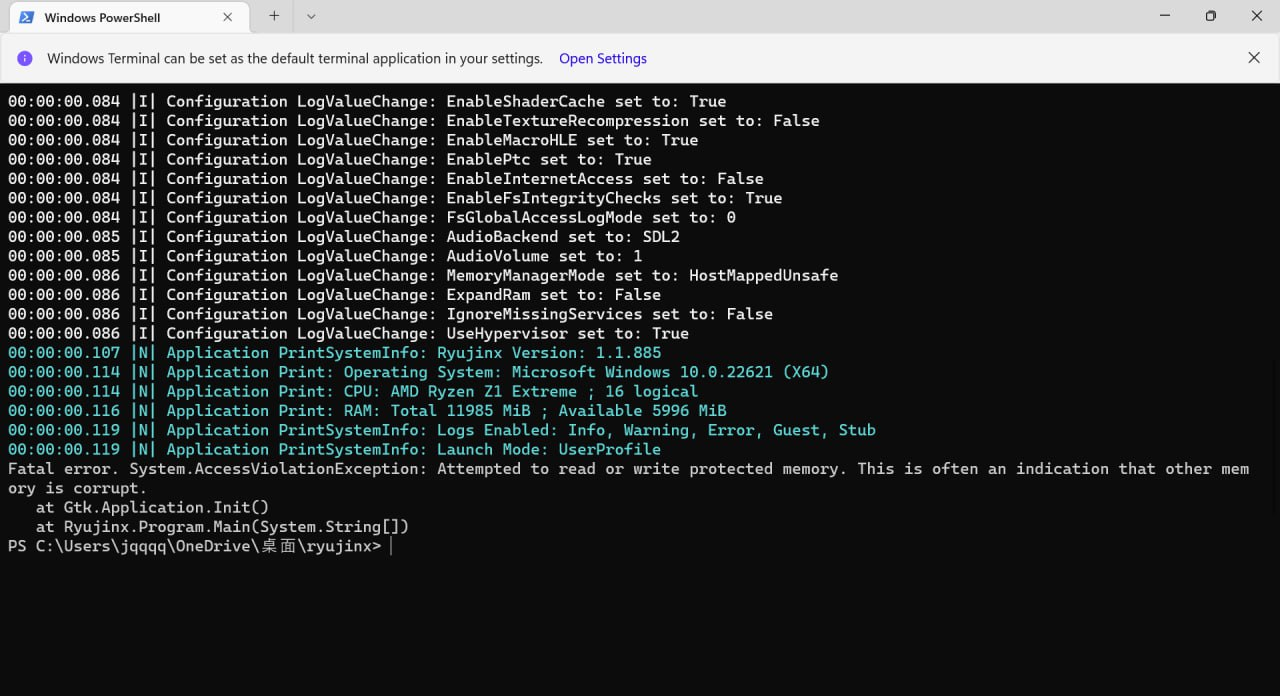The height and width of the screenshot is (696, 1280).
Task: Click the PowerShell icon on the tab
Action: [26, 17]
